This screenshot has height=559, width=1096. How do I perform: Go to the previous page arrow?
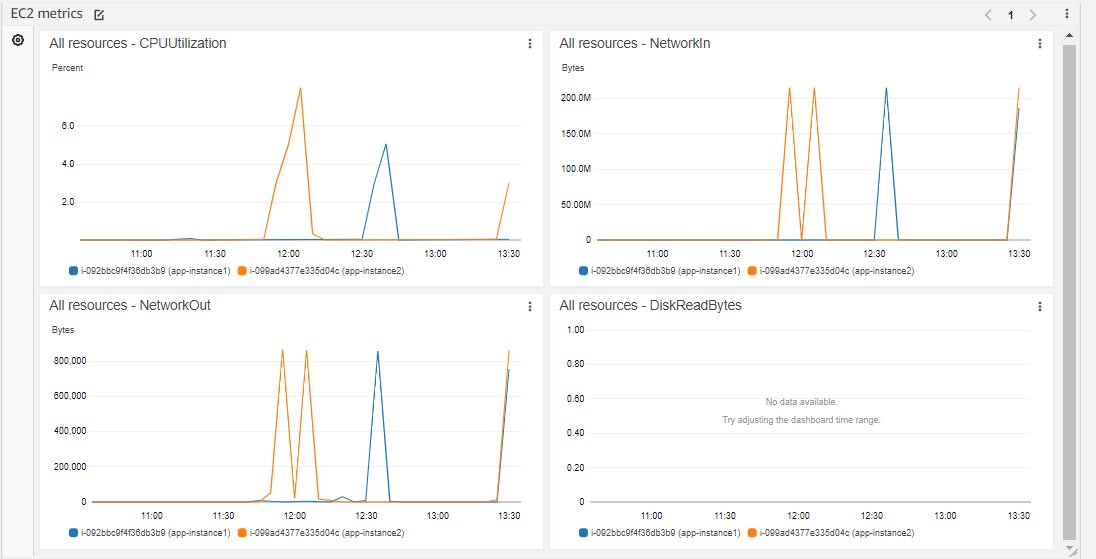tap(988, 15)
